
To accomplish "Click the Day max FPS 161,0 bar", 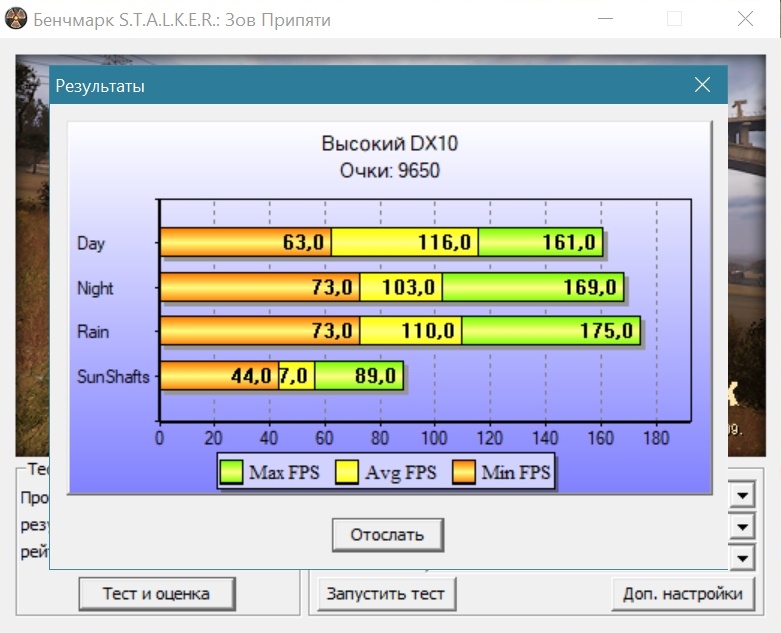I will [540, 242].
